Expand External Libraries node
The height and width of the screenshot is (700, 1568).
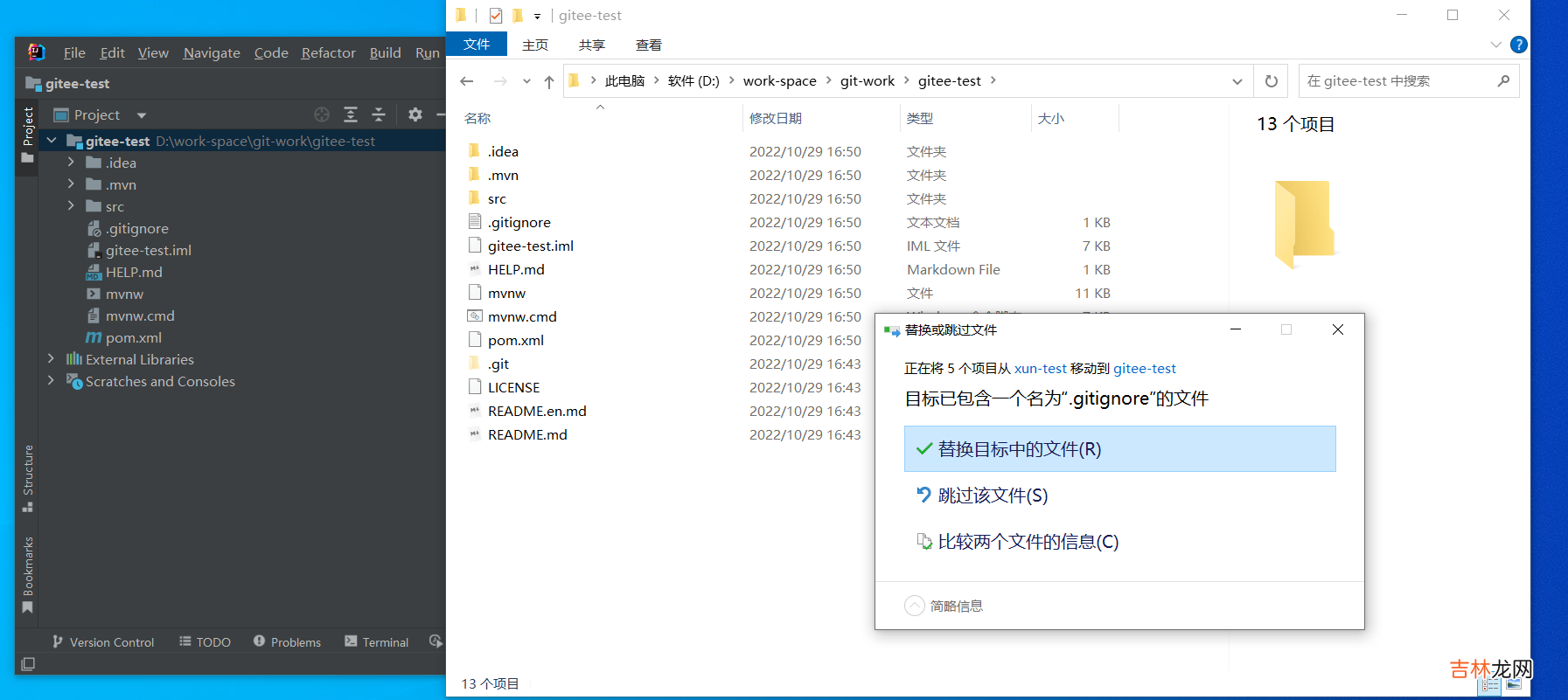[x=51, y=359]
